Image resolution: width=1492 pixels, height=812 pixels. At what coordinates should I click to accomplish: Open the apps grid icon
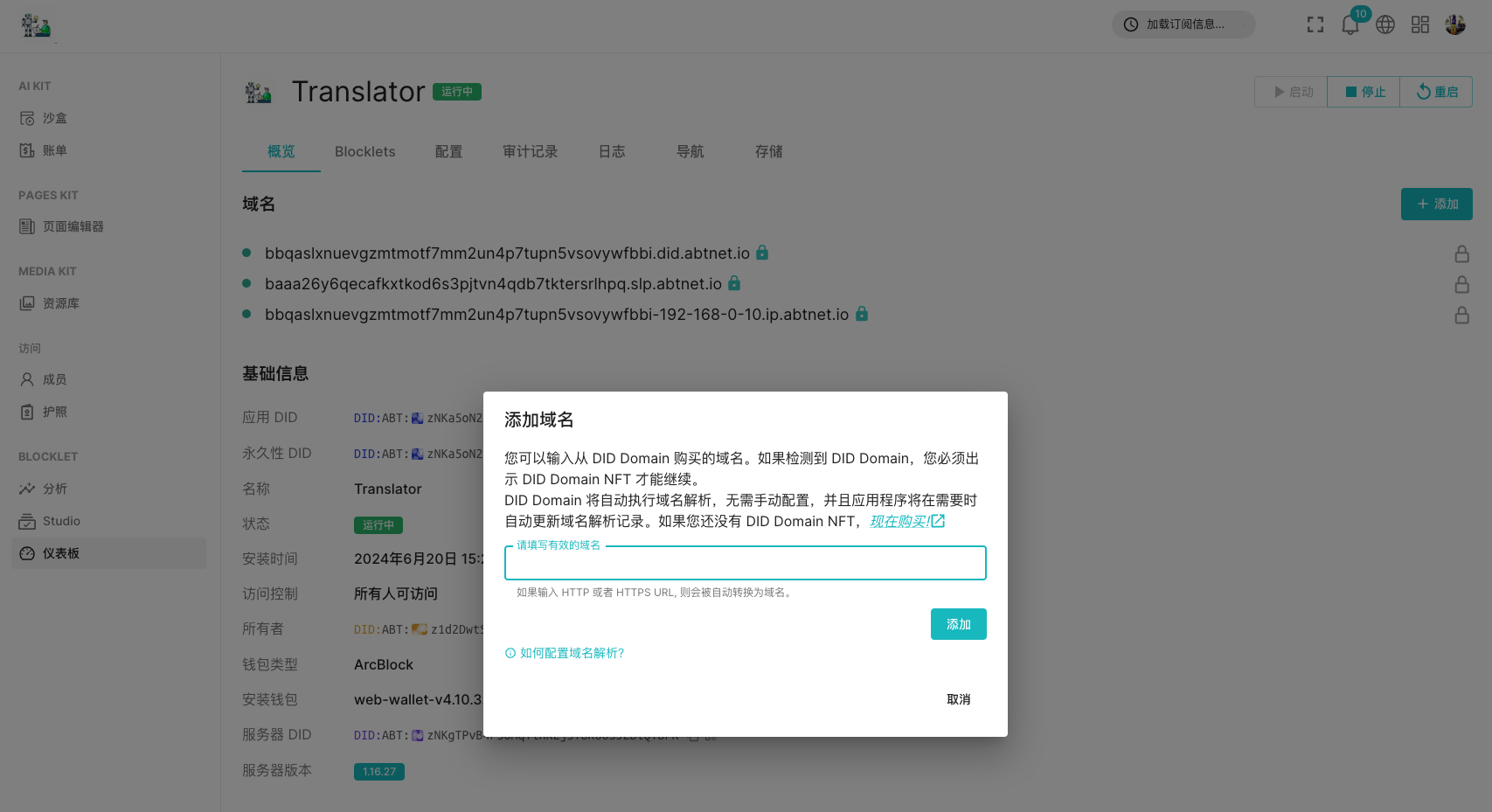(1420, 24)
